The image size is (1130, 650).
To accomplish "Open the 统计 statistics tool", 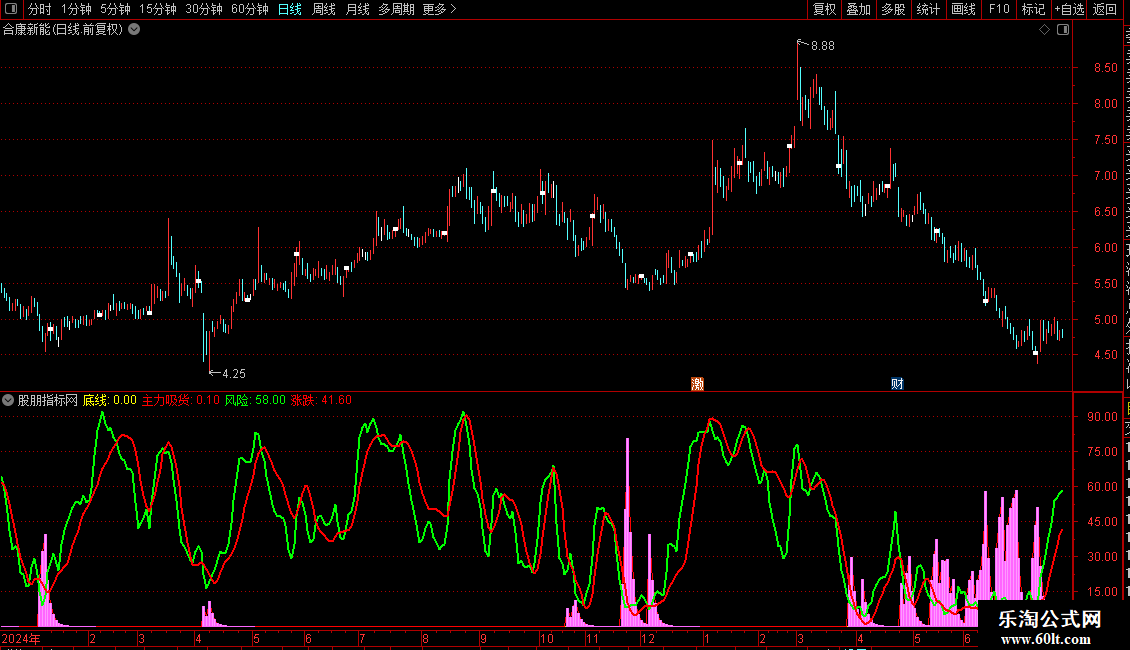I will (x=928, y=9).
